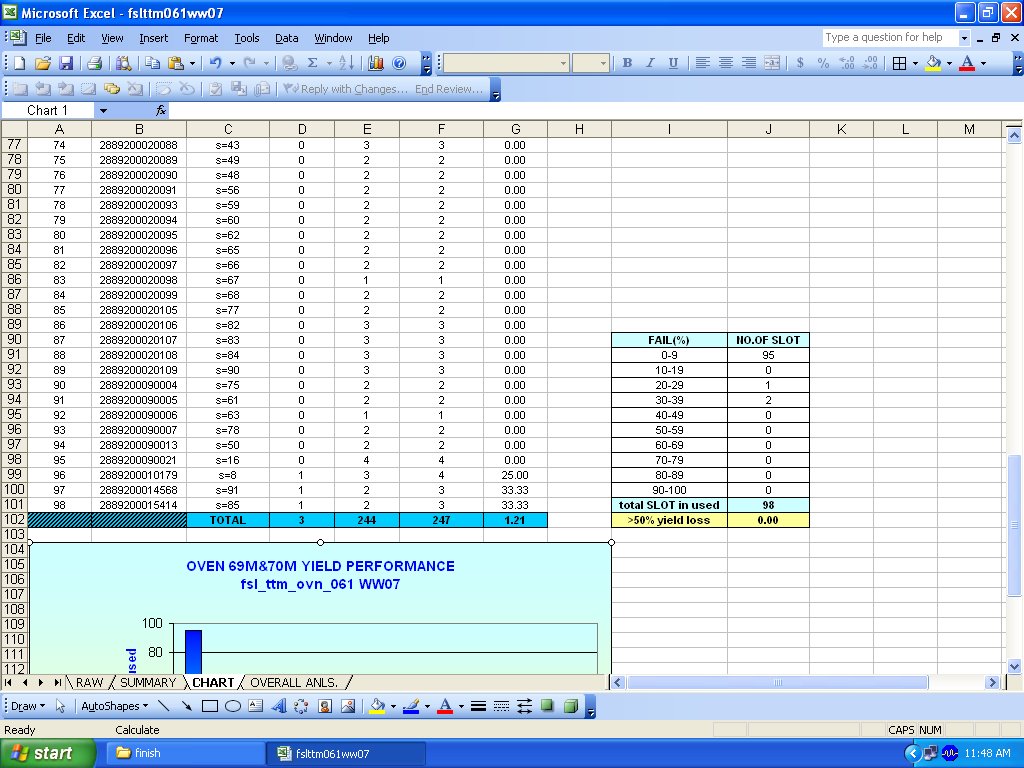This screenshot has height=768, width=1024.
Task: Open the Font name dropdown
Action: tap(563, 63)
